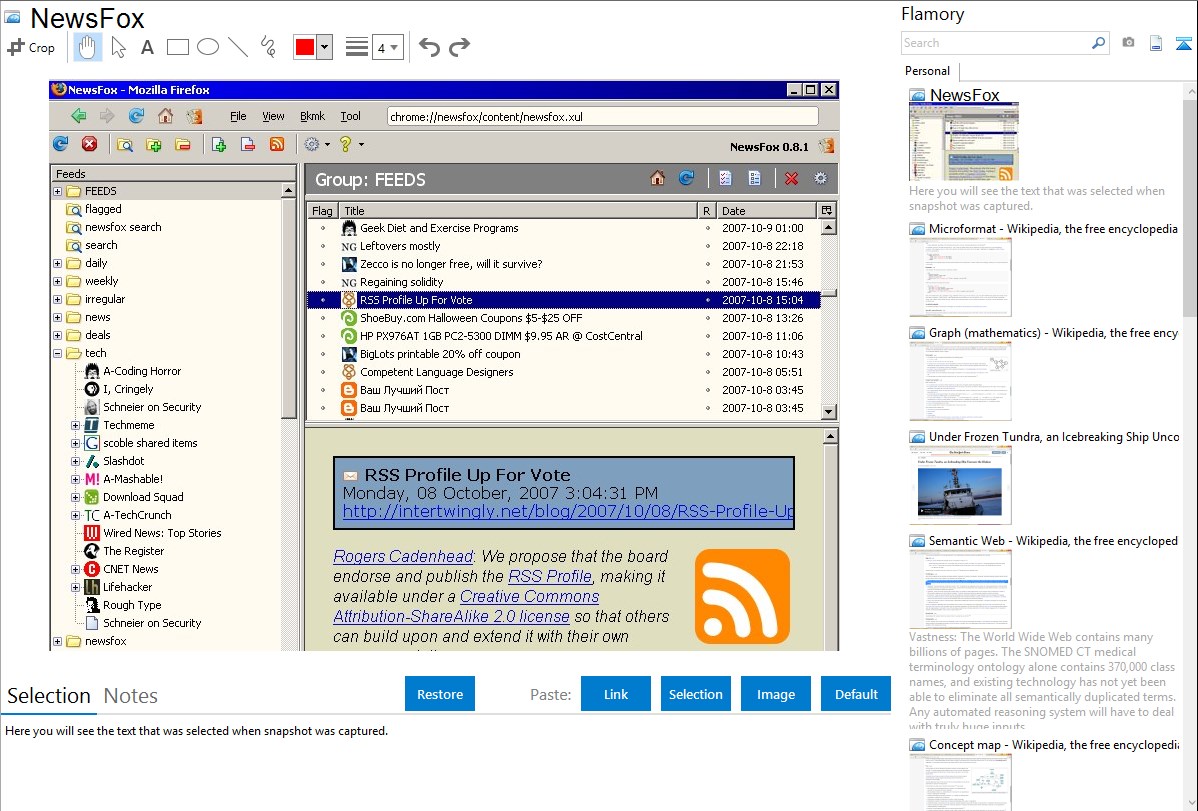
Task: Click the red delete X in Group header
Action: (x=792, y=178)
